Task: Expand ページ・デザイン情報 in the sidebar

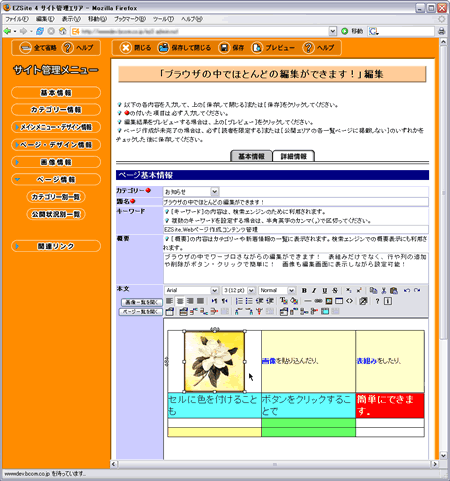Action: coord(56,145)
